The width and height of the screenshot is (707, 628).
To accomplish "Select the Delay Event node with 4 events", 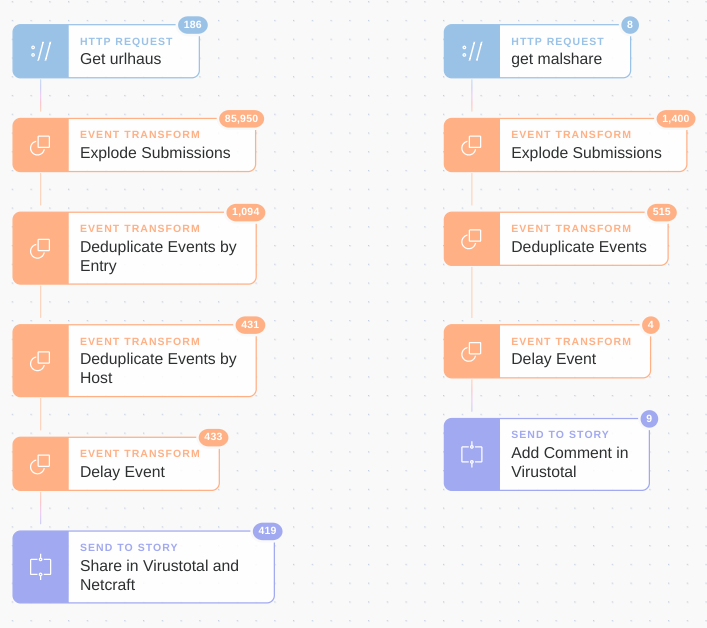I will (547, 351).
